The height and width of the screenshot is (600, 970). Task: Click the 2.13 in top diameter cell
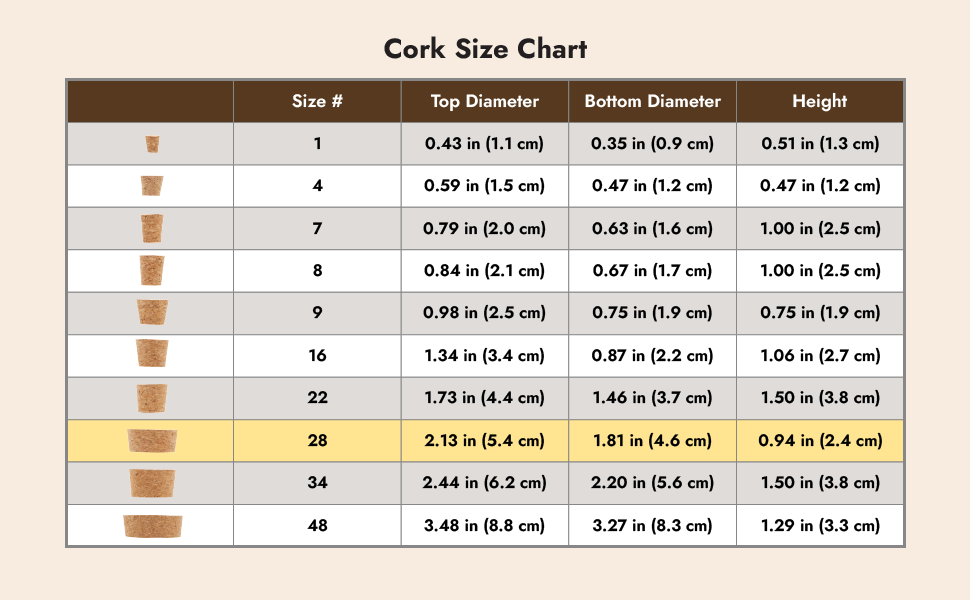pyautogui.click(x=485, y=440)
